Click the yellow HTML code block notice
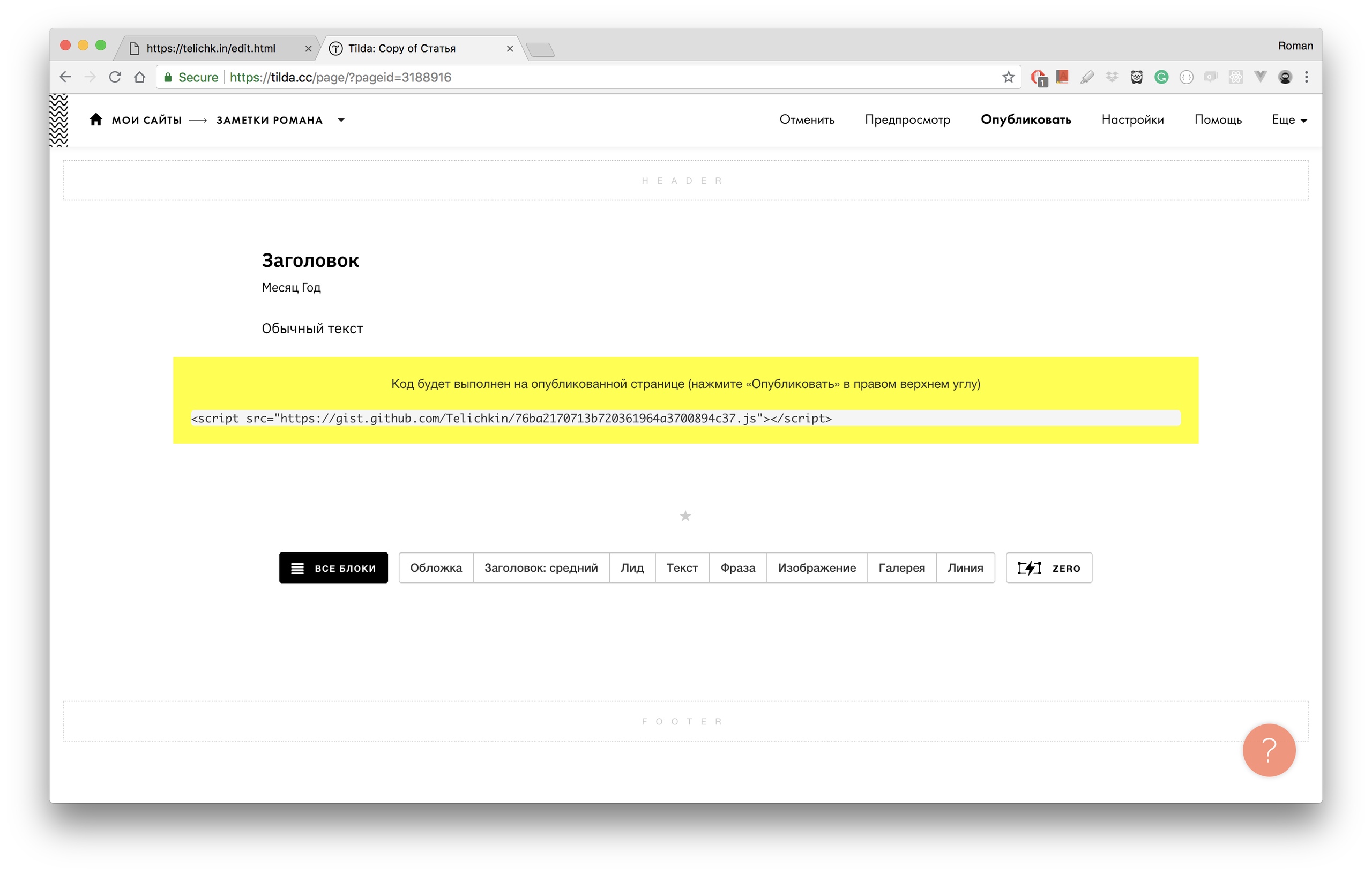 coord(685,400)
